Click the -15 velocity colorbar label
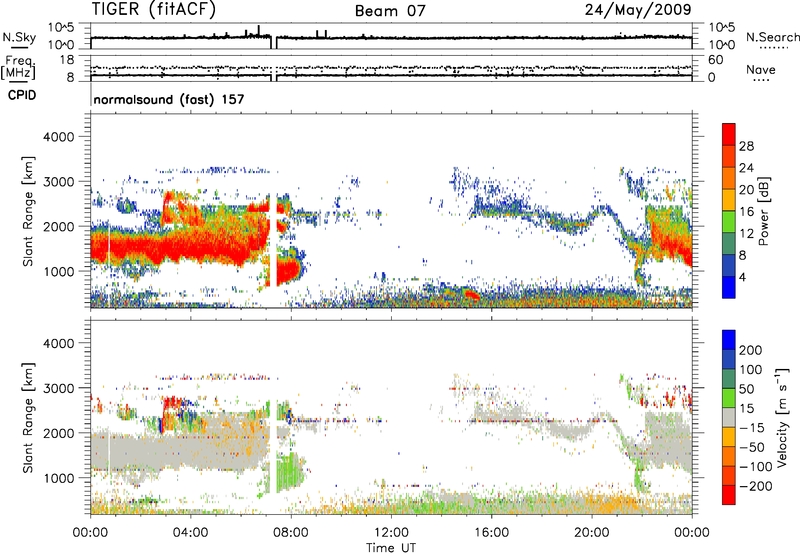The height and width of the screenshot is (554, 800). [x=751, y=428]
